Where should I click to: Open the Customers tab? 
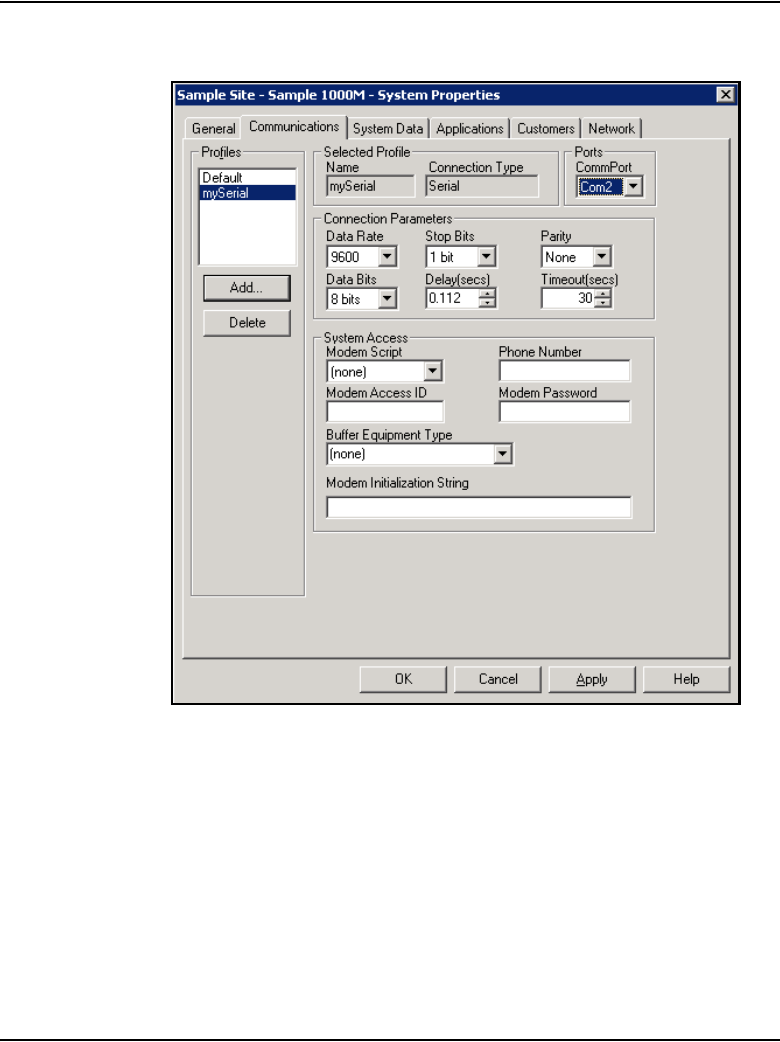point(545,128)
